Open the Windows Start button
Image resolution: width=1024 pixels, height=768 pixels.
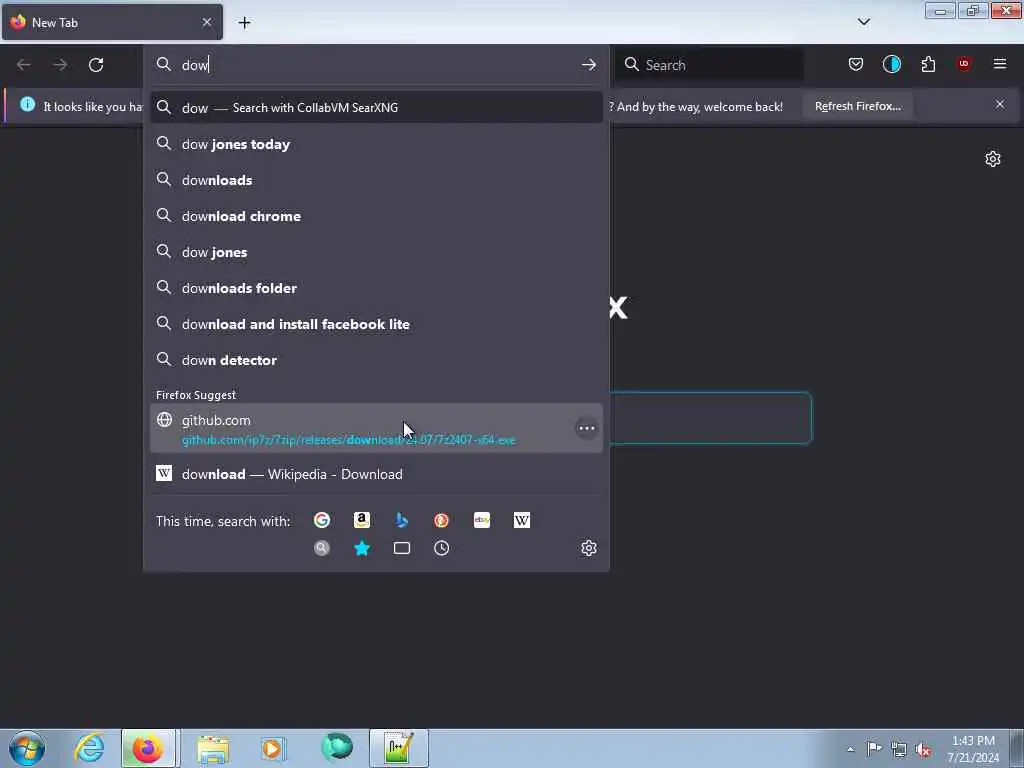[x=27, y=748]
